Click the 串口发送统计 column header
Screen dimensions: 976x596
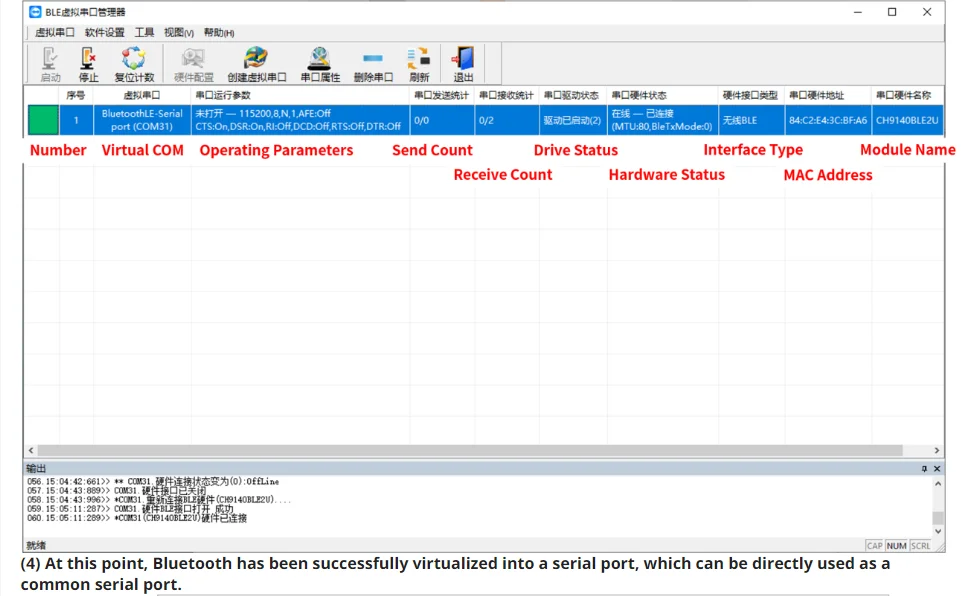442,95
